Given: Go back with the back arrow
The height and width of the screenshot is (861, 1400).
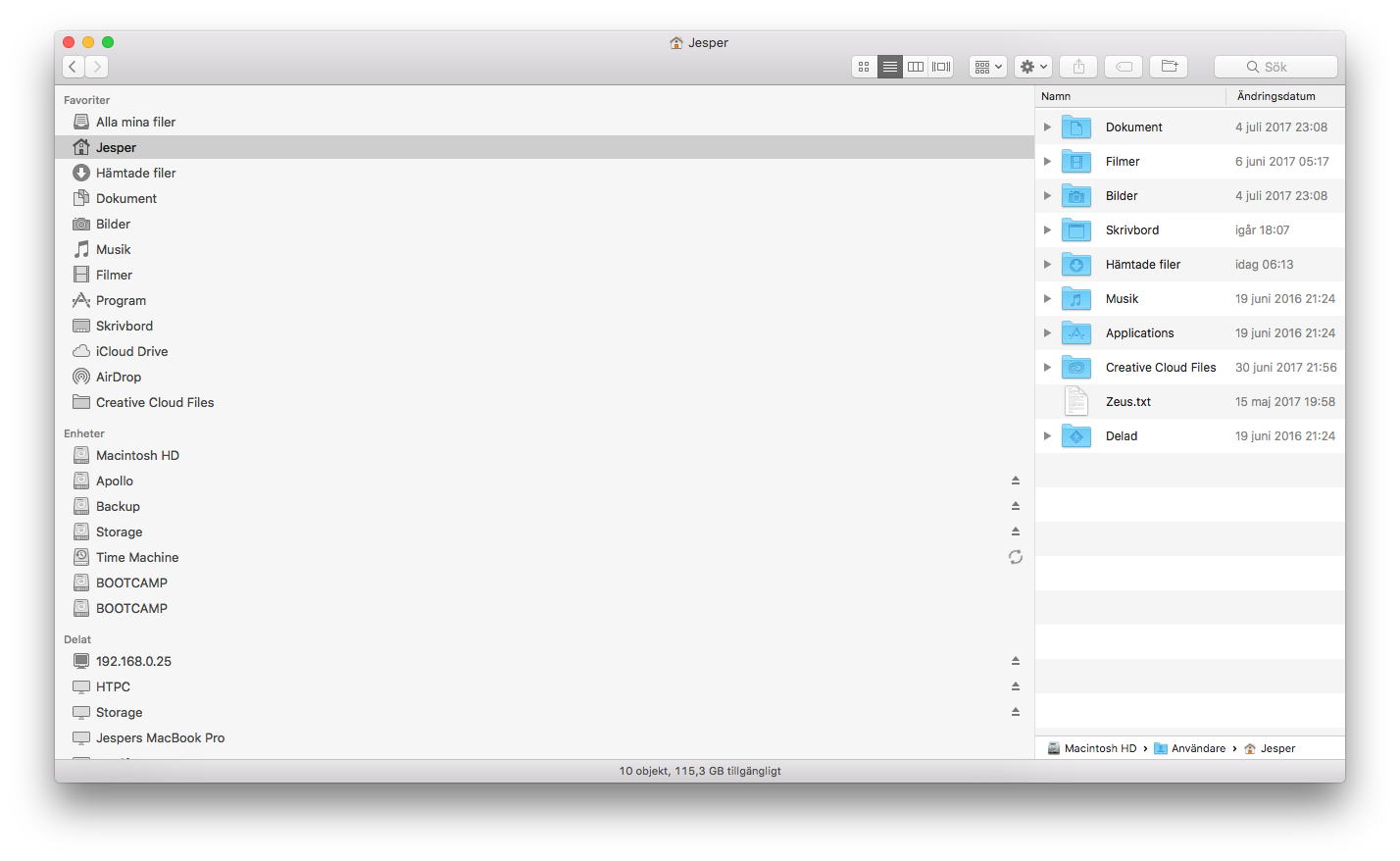Looking at the screenshot, I should click(x=73, y=67).
